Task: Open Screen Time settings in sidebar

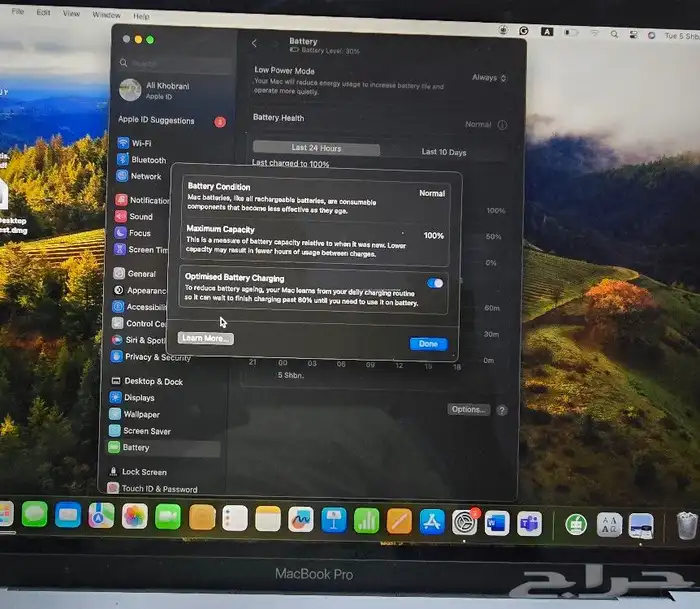Action: [141, 250]
